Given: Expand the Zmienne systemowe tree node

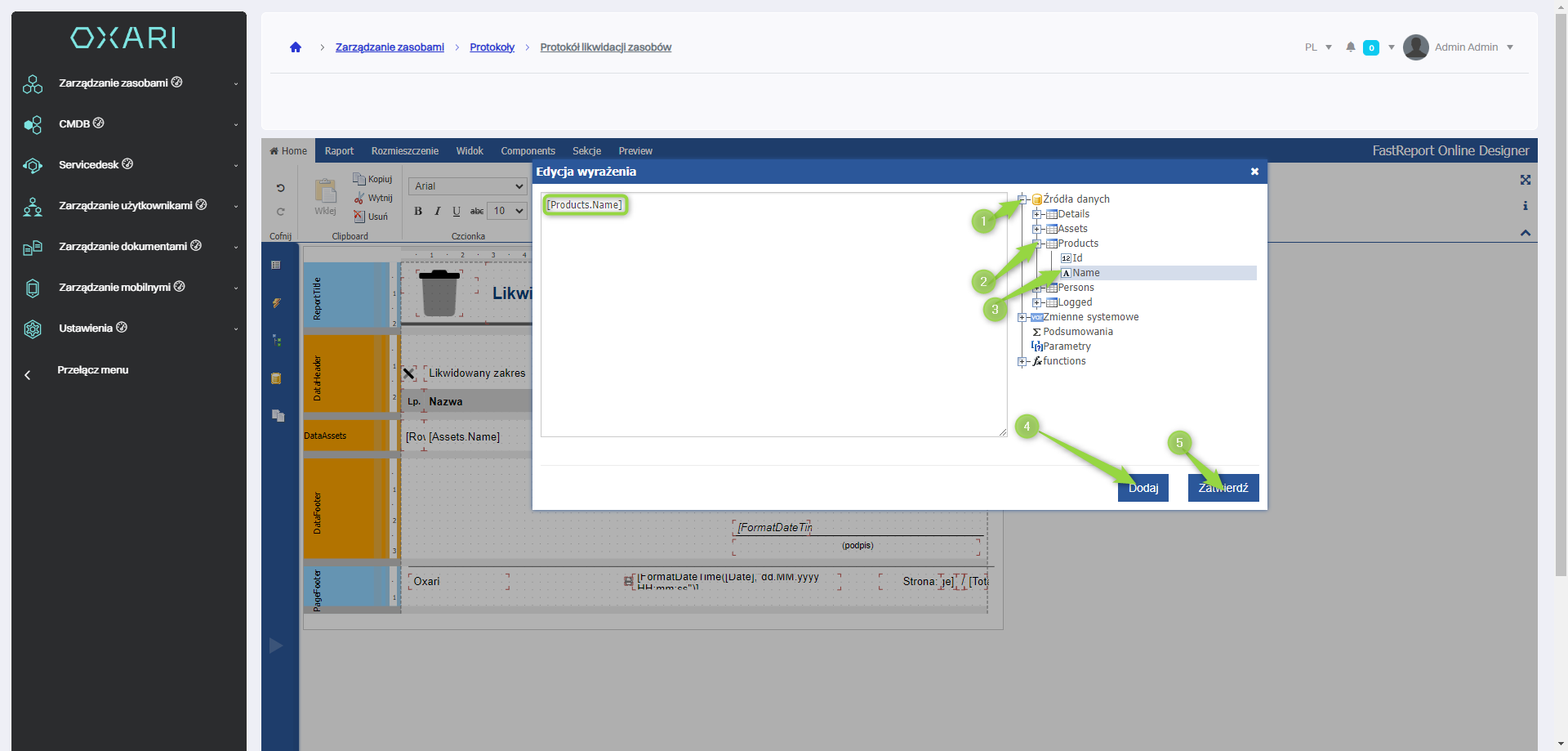Looking at the screenshot, I should pos(1022,317).
